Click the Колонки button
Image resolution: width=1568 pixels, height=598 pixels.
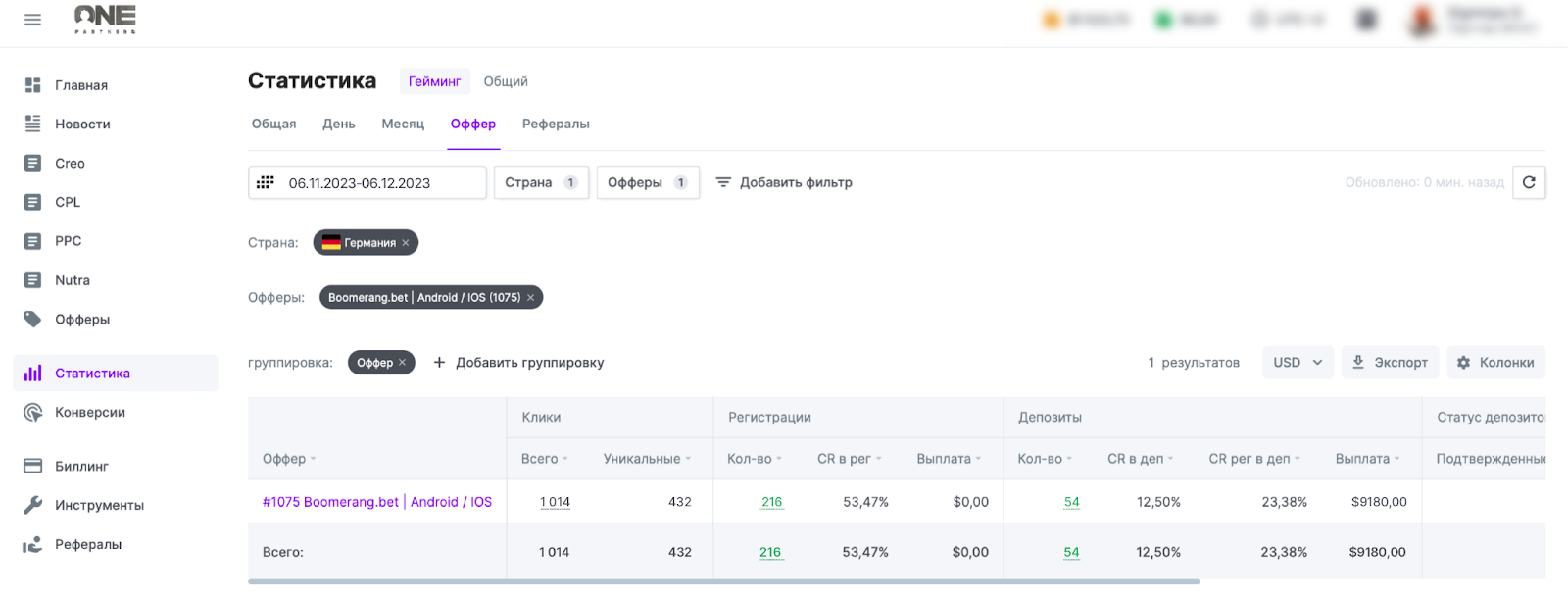[1495, 363]
